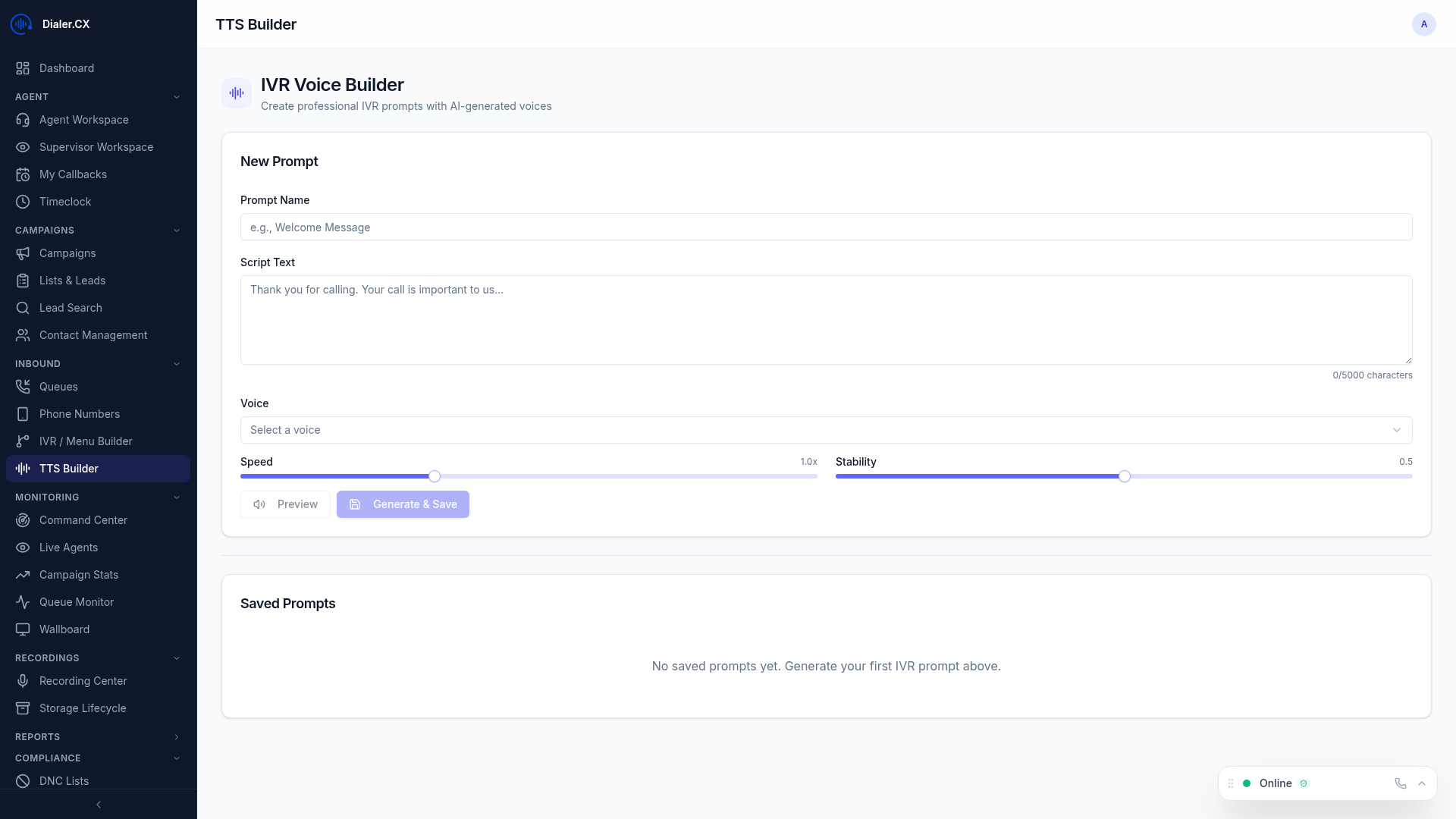Collapse the CAMPAIGNS section chevron
This screenshot has height=819, width=1456.
pyautogui.click(x=177, y=230)
